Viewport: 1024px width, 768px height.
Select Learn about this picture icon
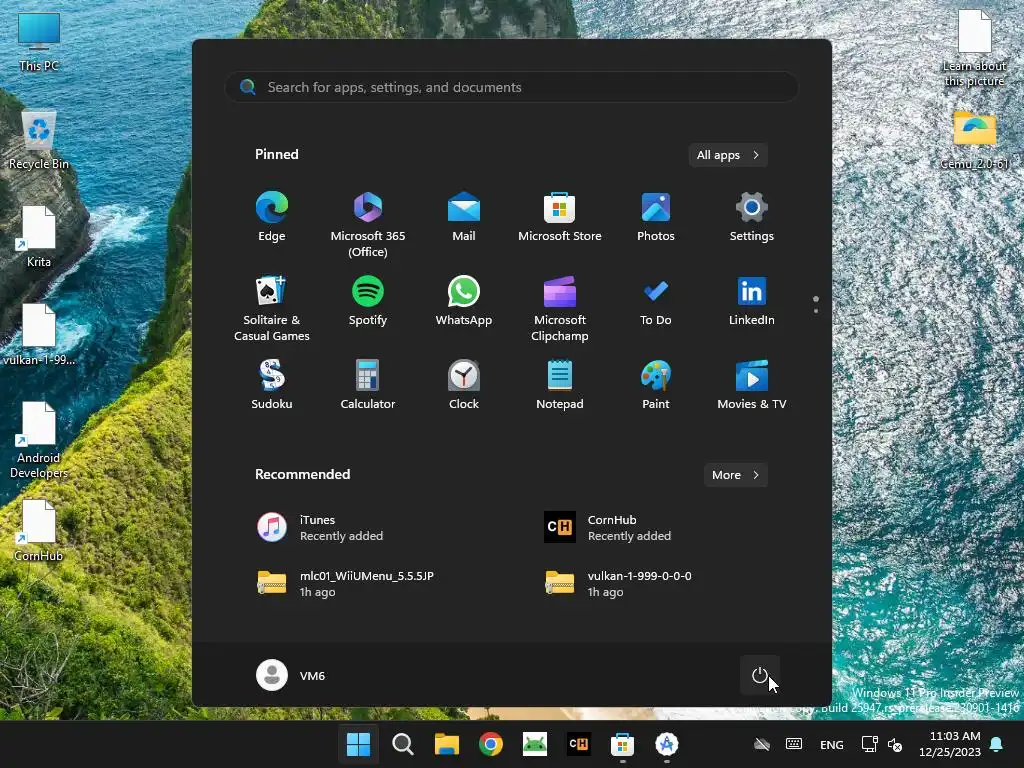(x=974, y=49)
